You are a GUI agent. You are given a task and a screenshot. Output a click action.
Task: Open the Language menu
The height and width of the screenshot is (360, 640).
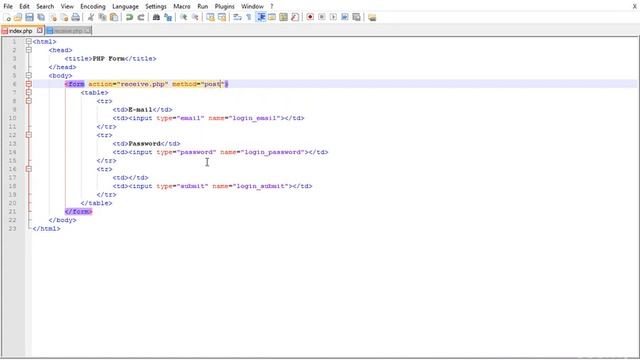tap(125, 7)
